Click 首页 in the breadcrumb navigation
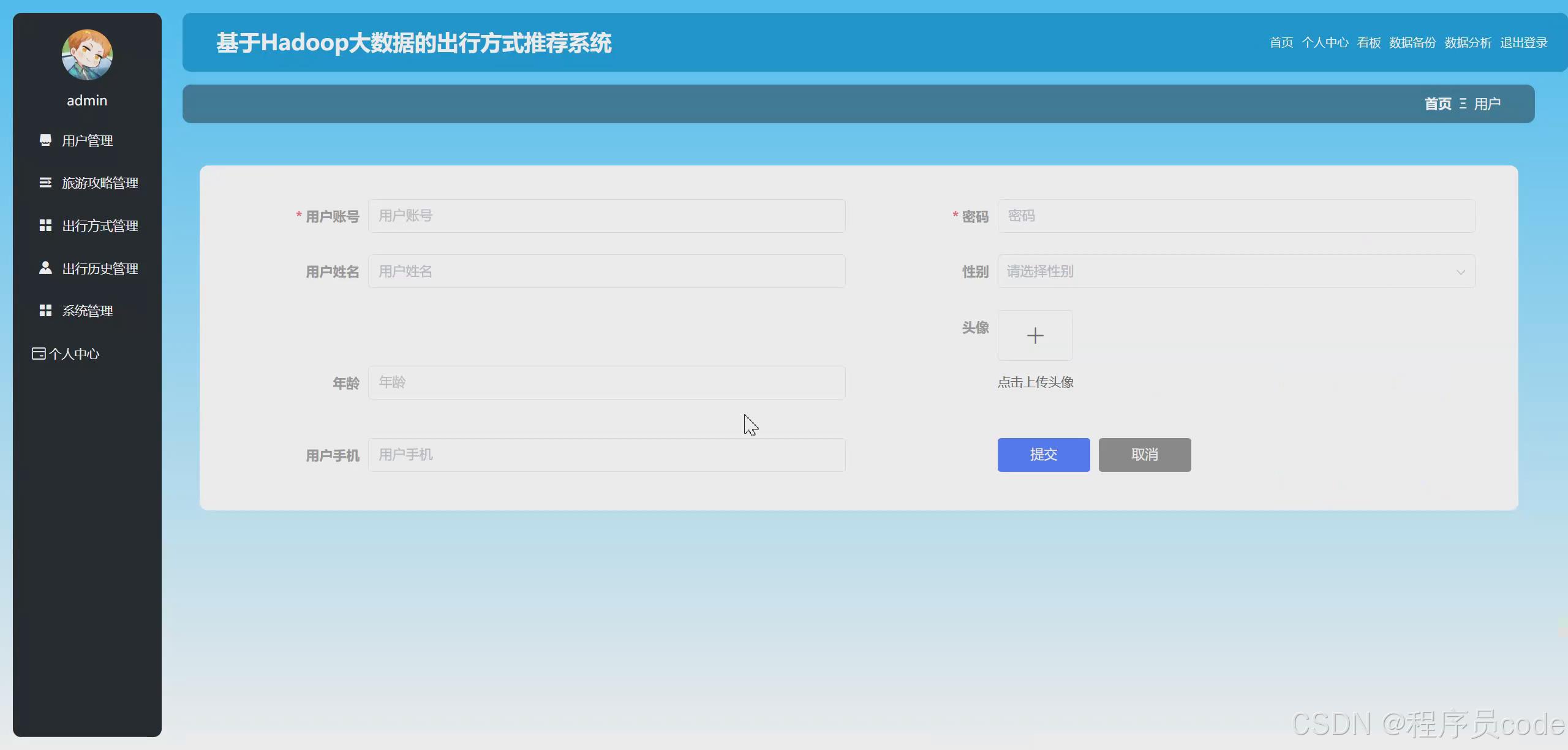Image resolution: width=1568 pixels, height=750 pixels. pos(1437,104)
